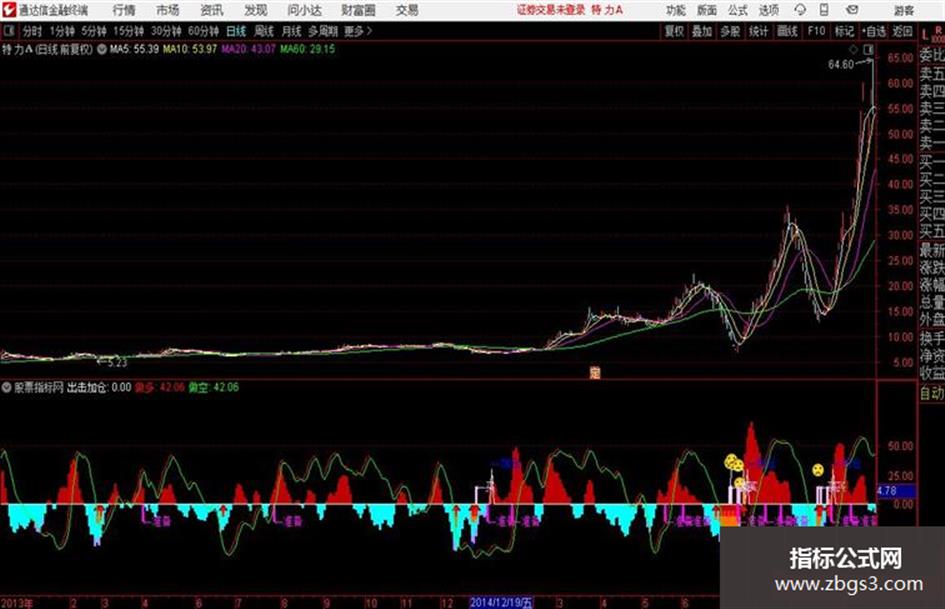Click the mobile phone icon
The height and width of the screenshot is (609, 945).
click(x=824, y=10)
